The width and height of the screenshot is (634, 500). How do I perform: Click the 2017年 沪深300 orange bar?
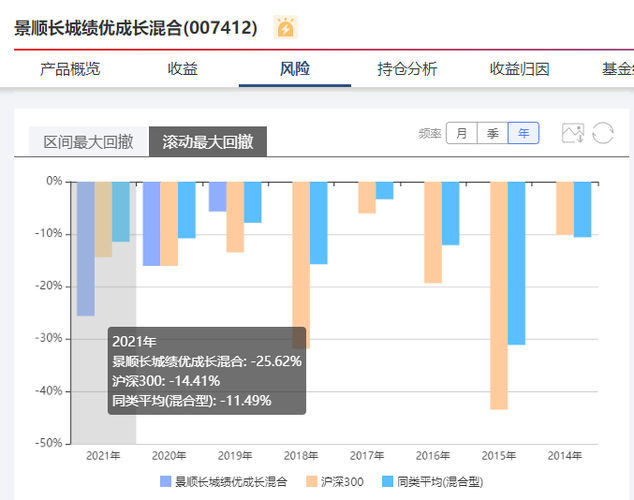367,198
